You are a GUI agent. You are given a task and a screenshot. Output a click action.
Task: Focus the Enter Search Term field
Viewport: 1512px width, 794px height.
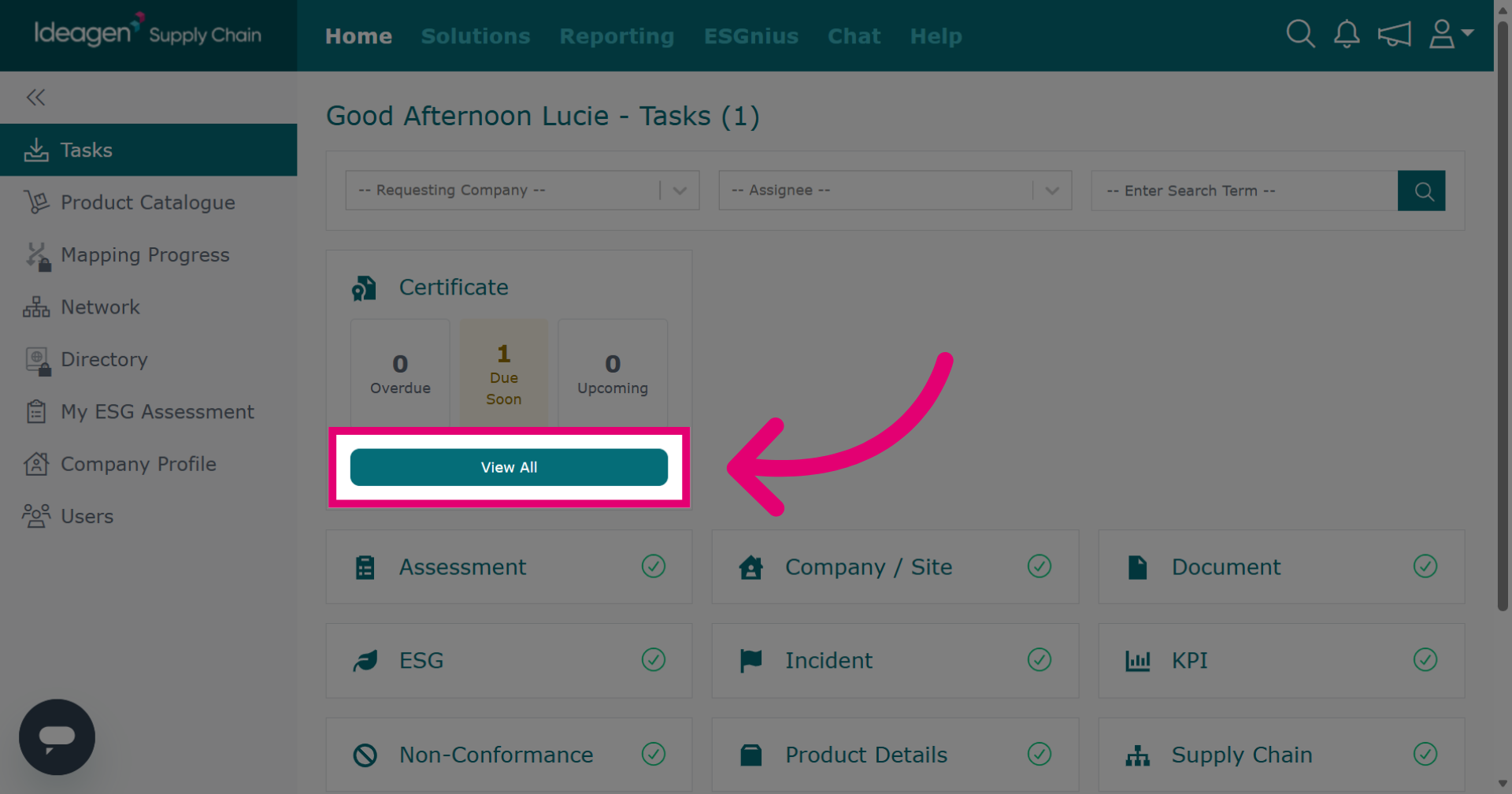(1244, 191)
